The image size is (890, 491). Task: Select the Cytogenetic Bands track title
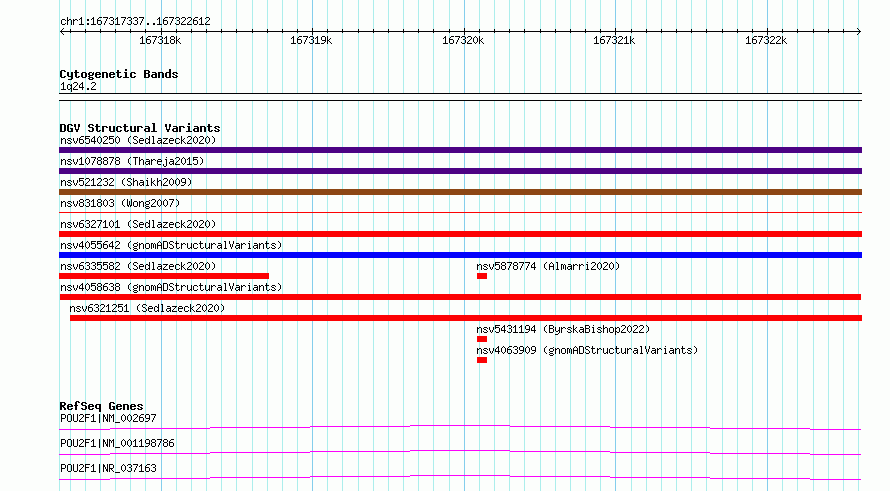[x=119, y=74]
